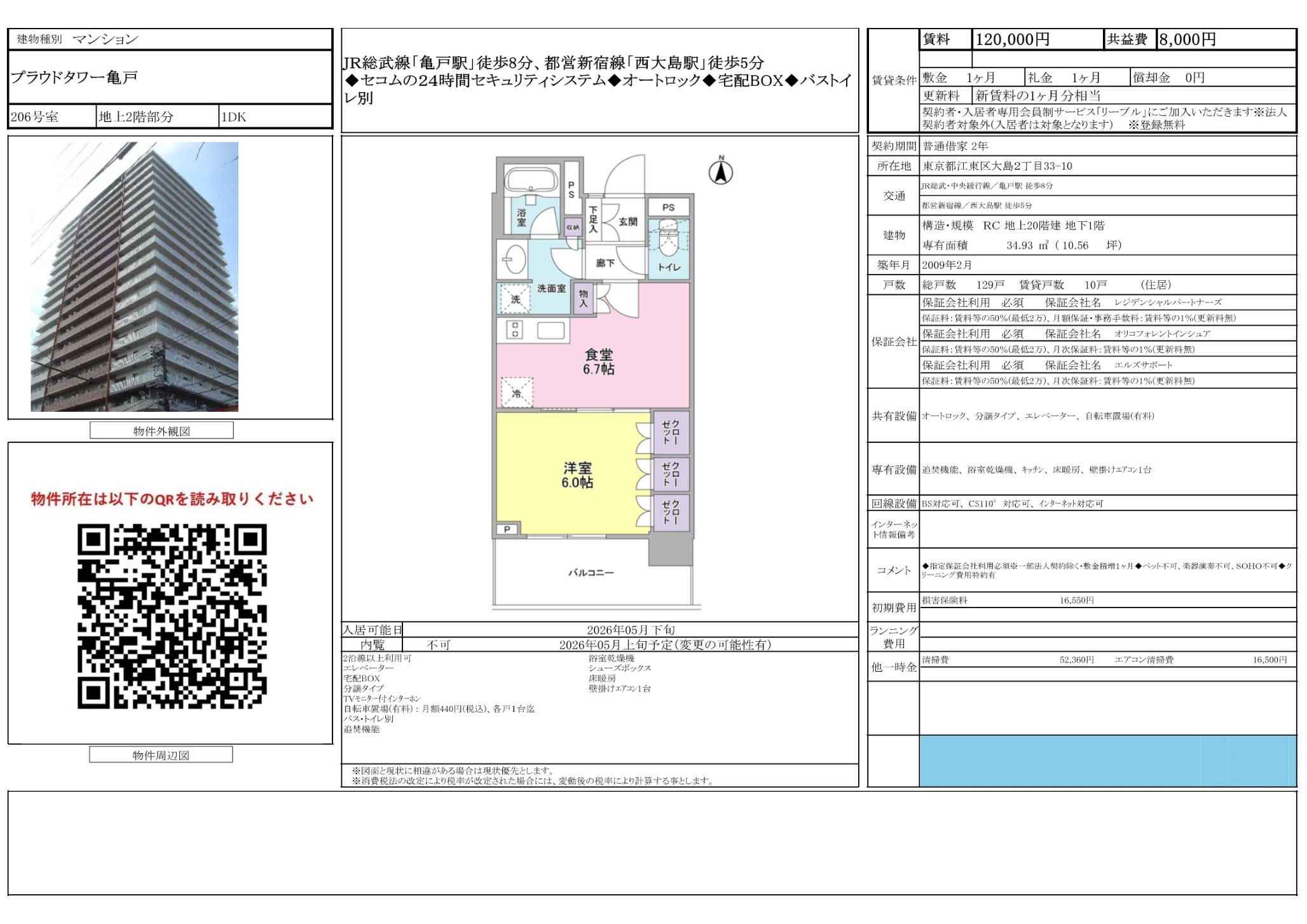Click the 更新料 renewal fee value
This screenshot has height=924, width=1307.
click(x=1038, y=96)
